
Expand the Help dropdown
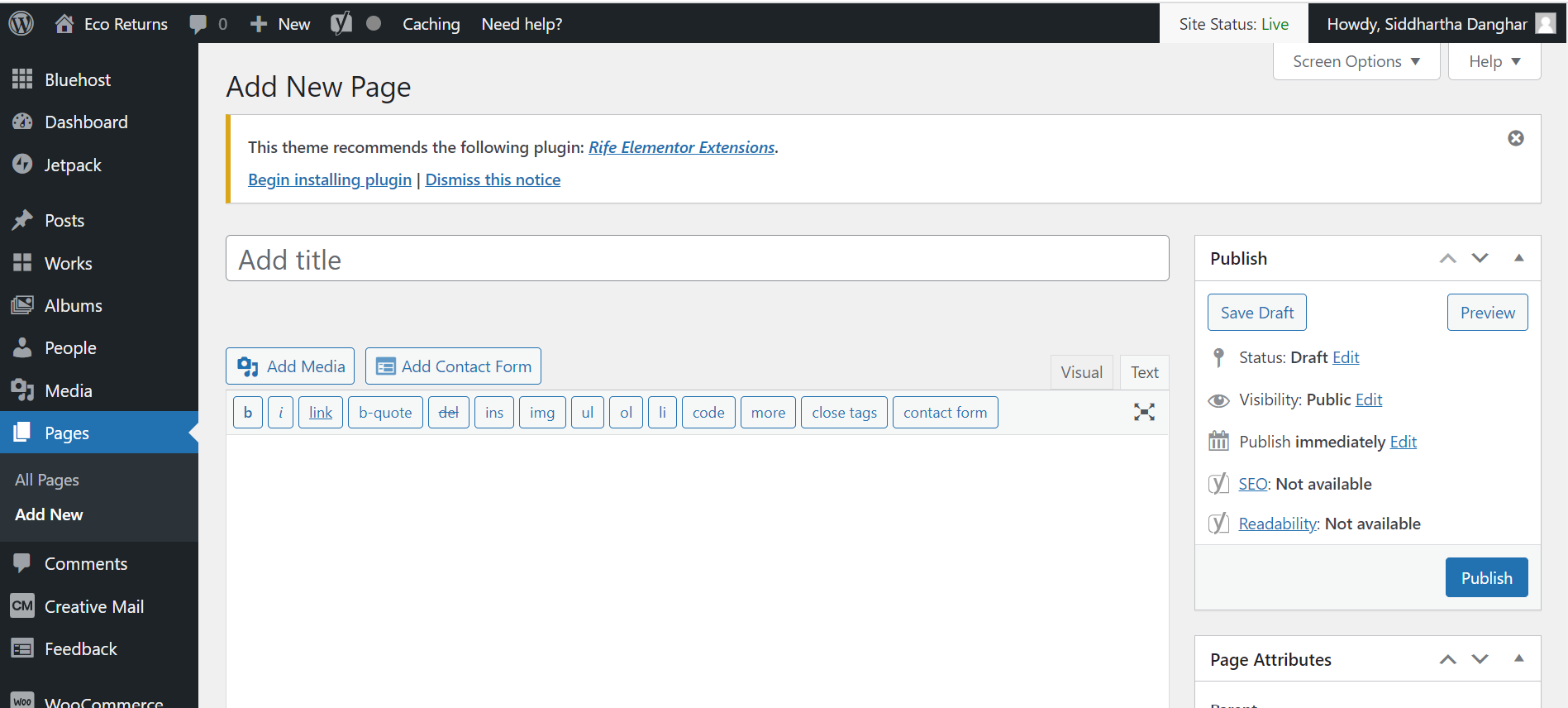(1494, 62)
